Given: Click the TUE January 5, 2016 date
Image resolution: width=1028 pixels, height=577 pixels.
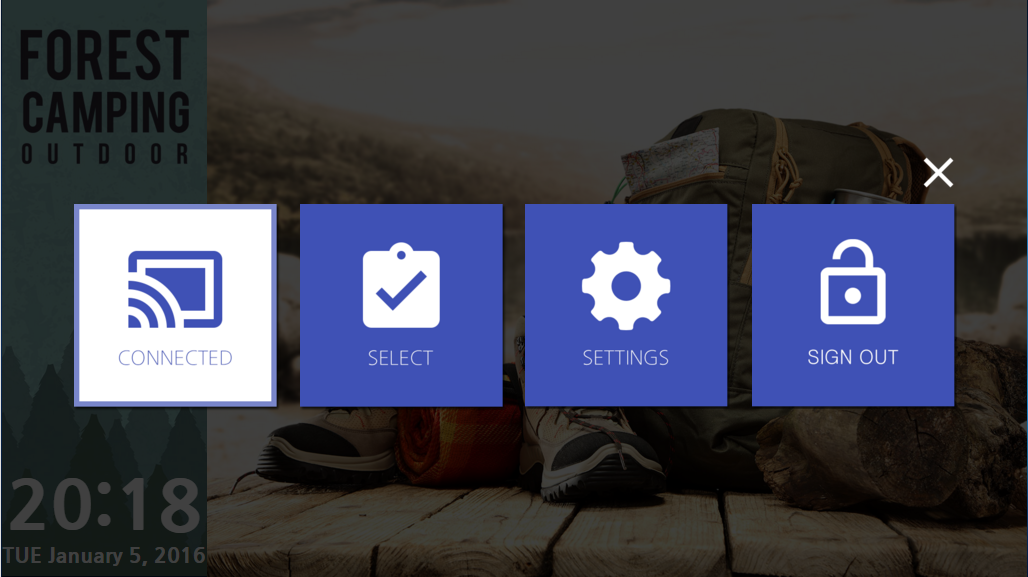Looking at the screenshot, I should [x=104, y=556].
